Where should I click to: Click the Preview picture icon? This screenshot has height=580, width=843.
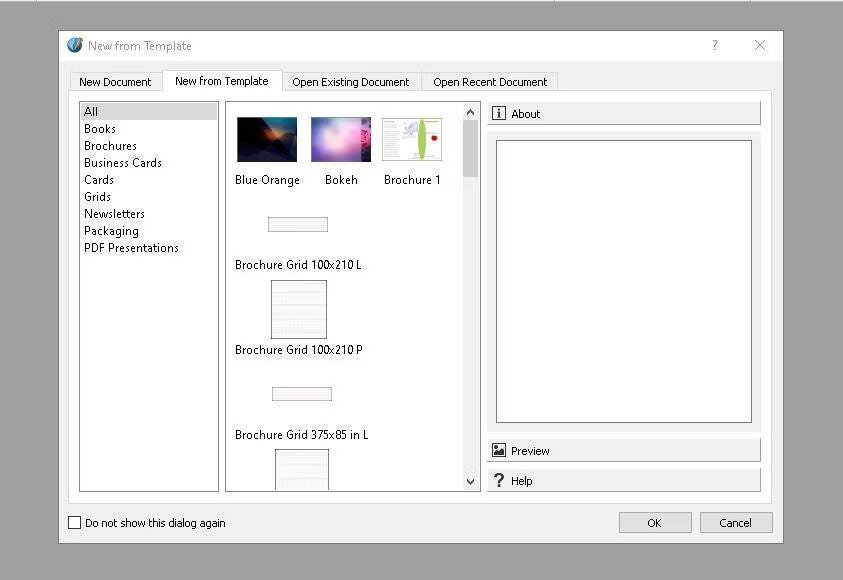498,450
